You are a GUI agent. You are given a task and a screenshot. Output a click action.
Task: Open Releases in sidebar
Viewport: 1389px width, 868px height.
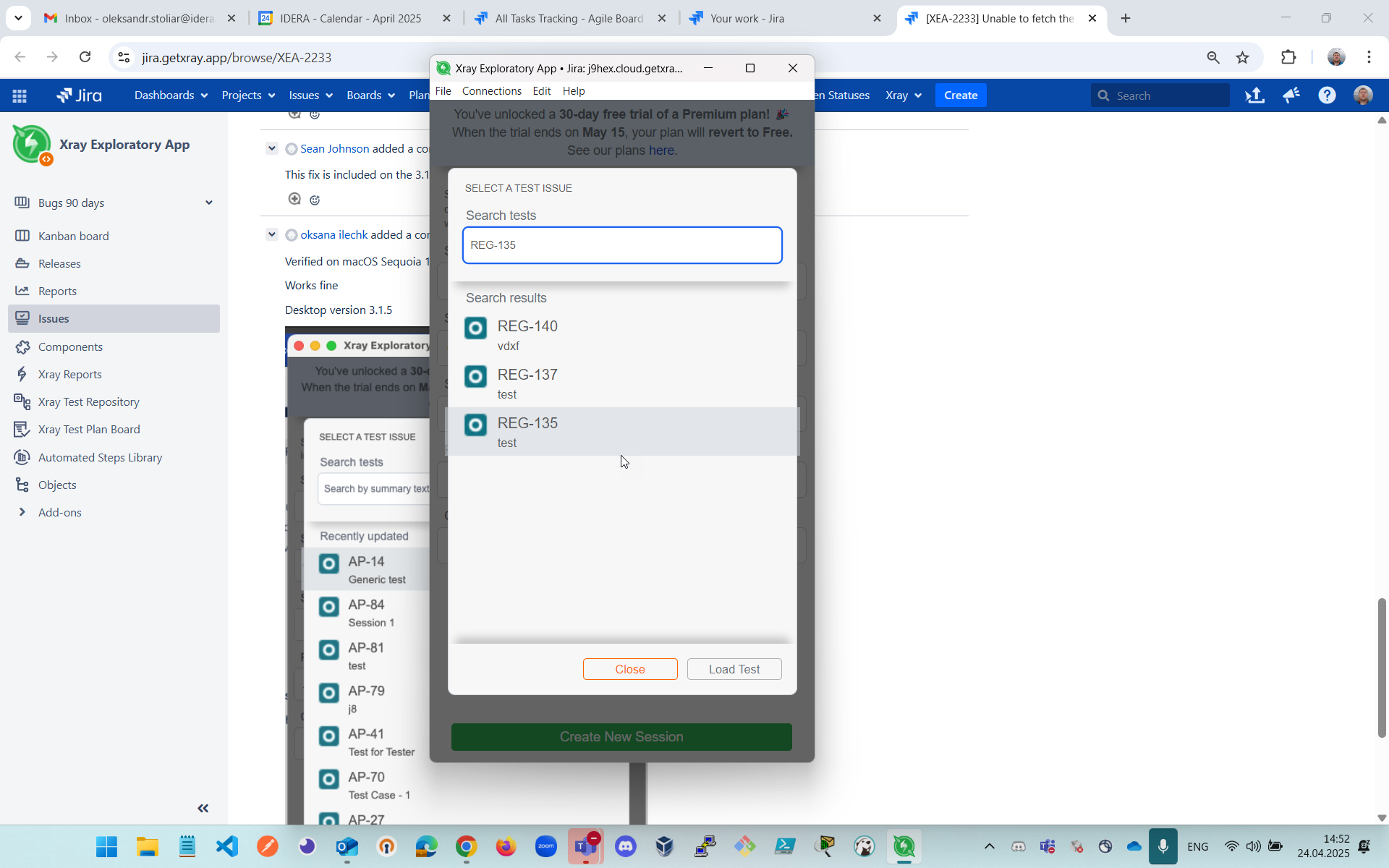[59, 263]
